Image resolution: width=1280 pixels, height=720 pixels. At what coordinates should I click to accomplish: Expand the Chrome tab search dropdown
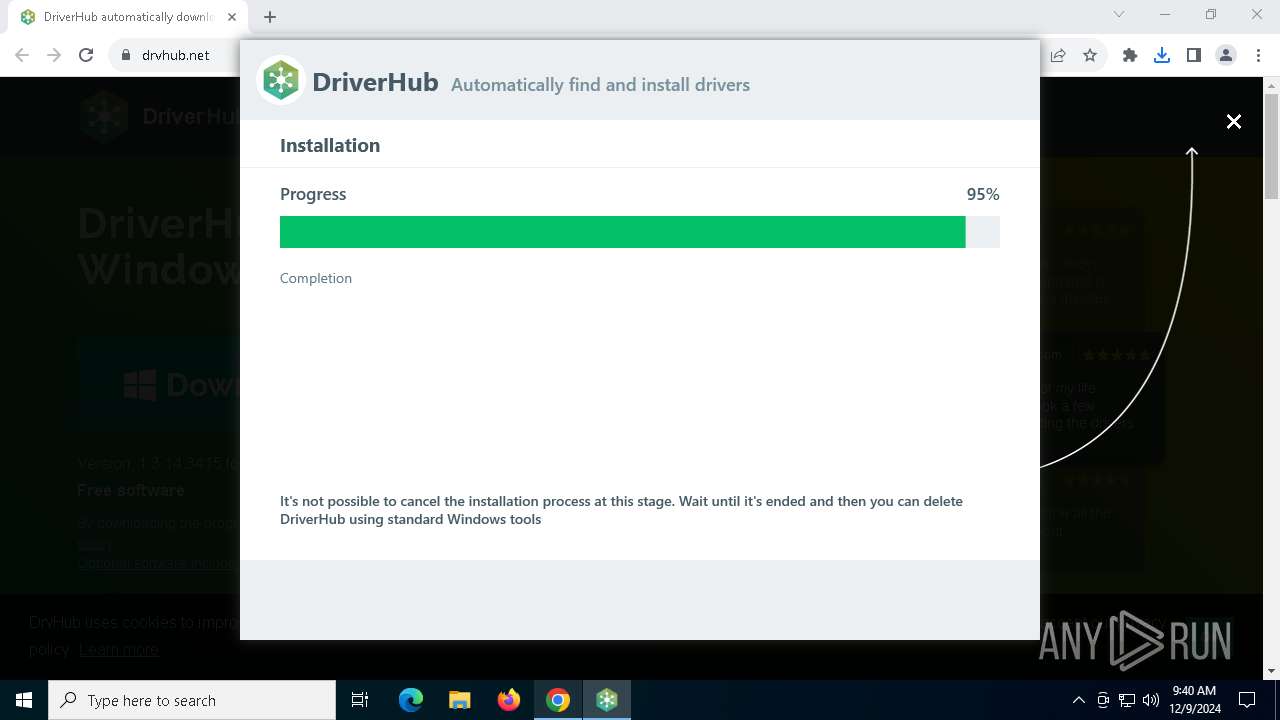pyautogui.click(x=1119, y=15)
